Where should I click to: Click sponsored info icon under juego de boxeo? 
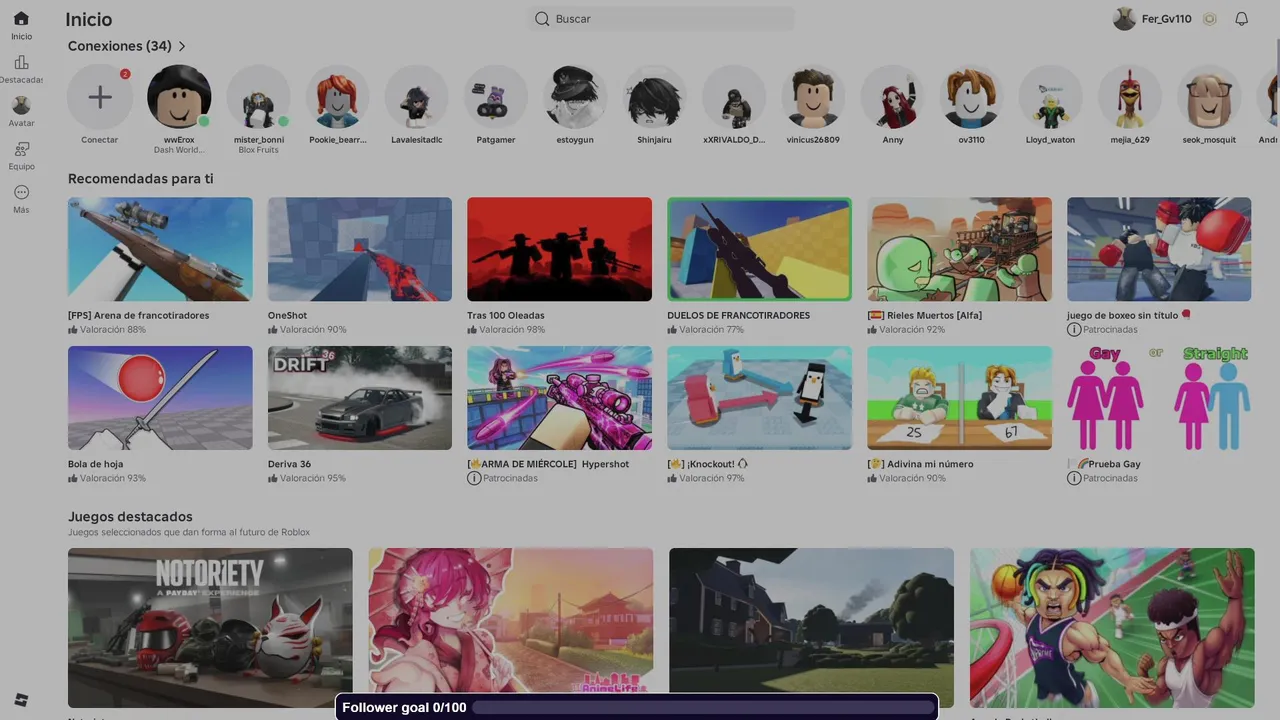[1074, 329]
